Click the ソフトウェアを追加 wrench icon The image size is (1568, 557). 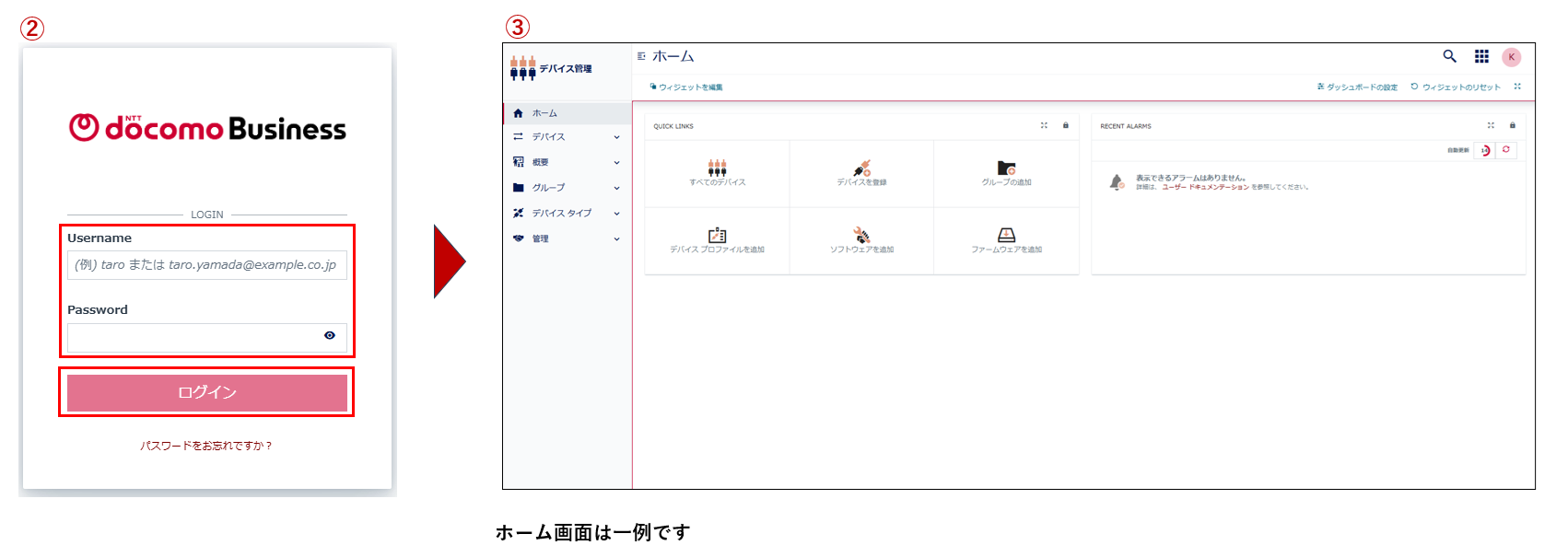pyautogui.click(x=861, y=235)
